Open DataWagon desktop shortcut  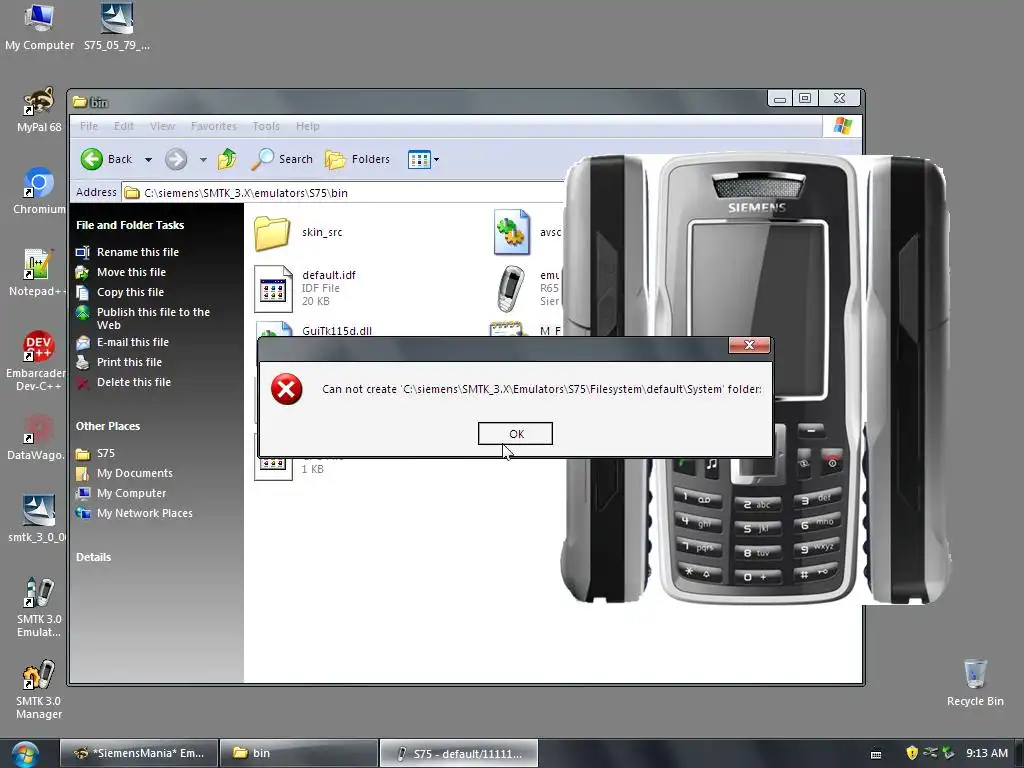pos(37,438)
